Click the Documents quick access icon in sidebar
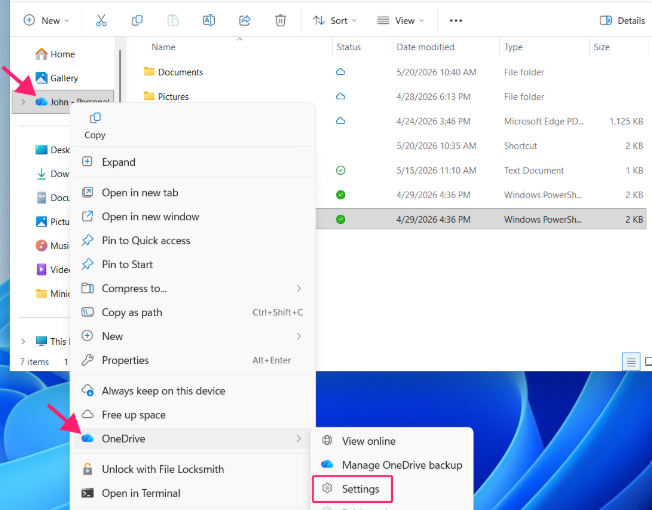The image size is (652, 510). tap(42, 197)
